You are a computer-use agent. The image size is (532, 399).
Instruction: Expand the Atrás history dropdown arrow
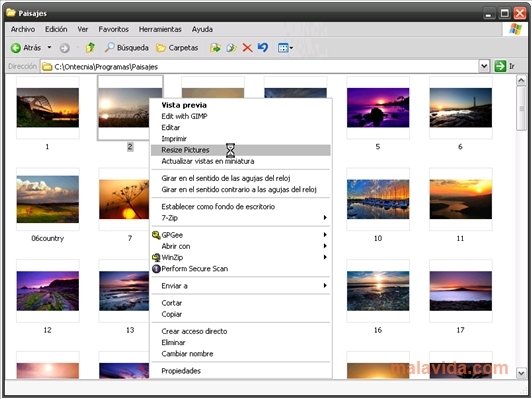49,47
